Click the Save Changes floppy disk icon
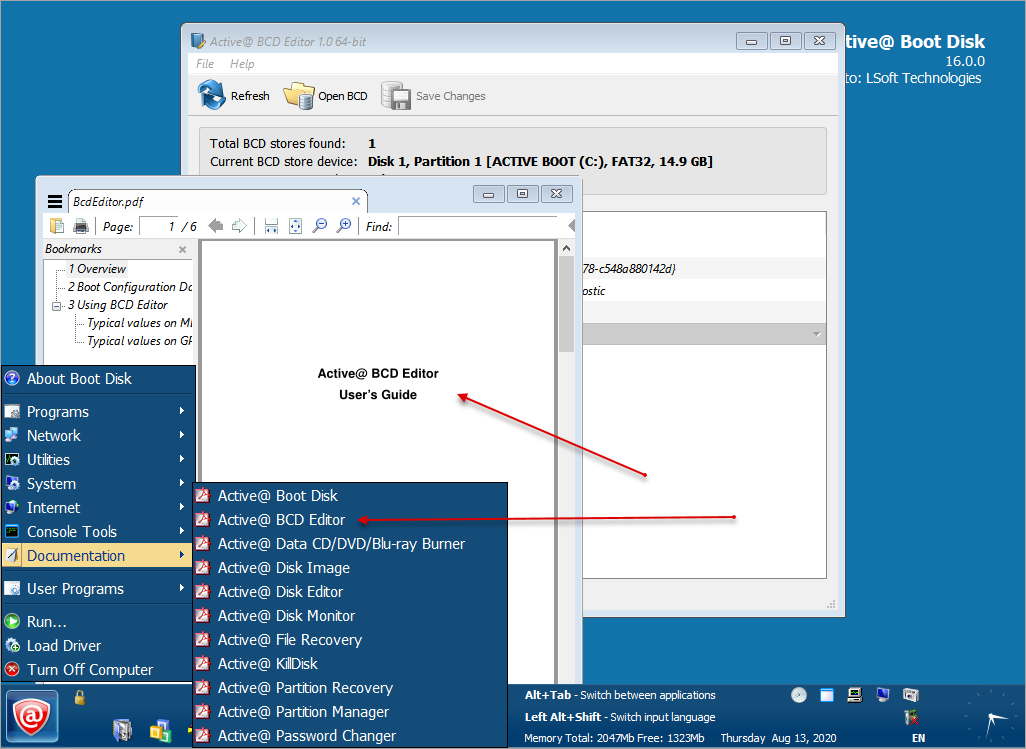The height and width of the screenshot is (749, 1026). pos(396,96)
